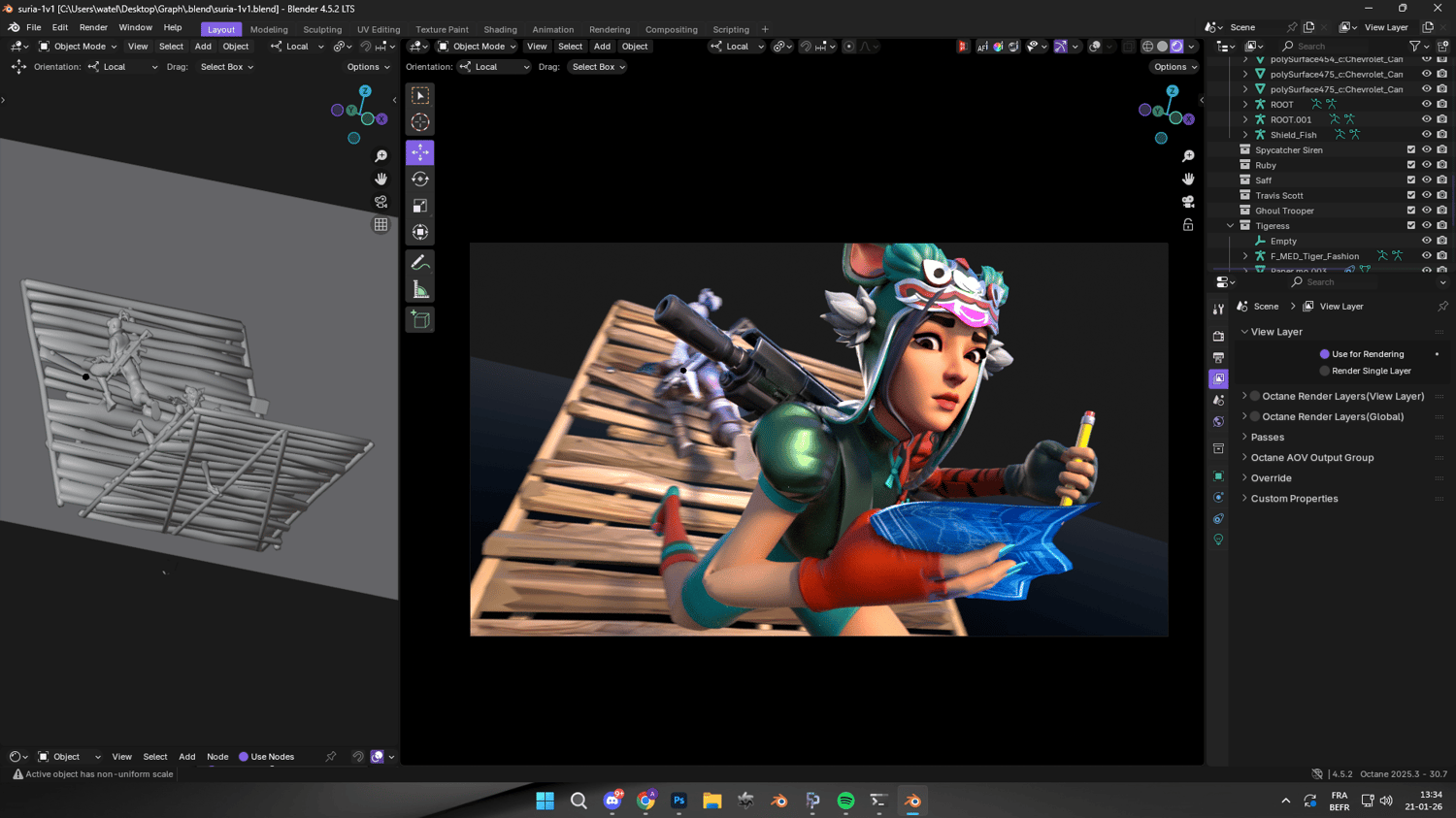Pin the View Layer properties context
The height and width of the screenshot is (818, 1456).
coord(1442,307)
